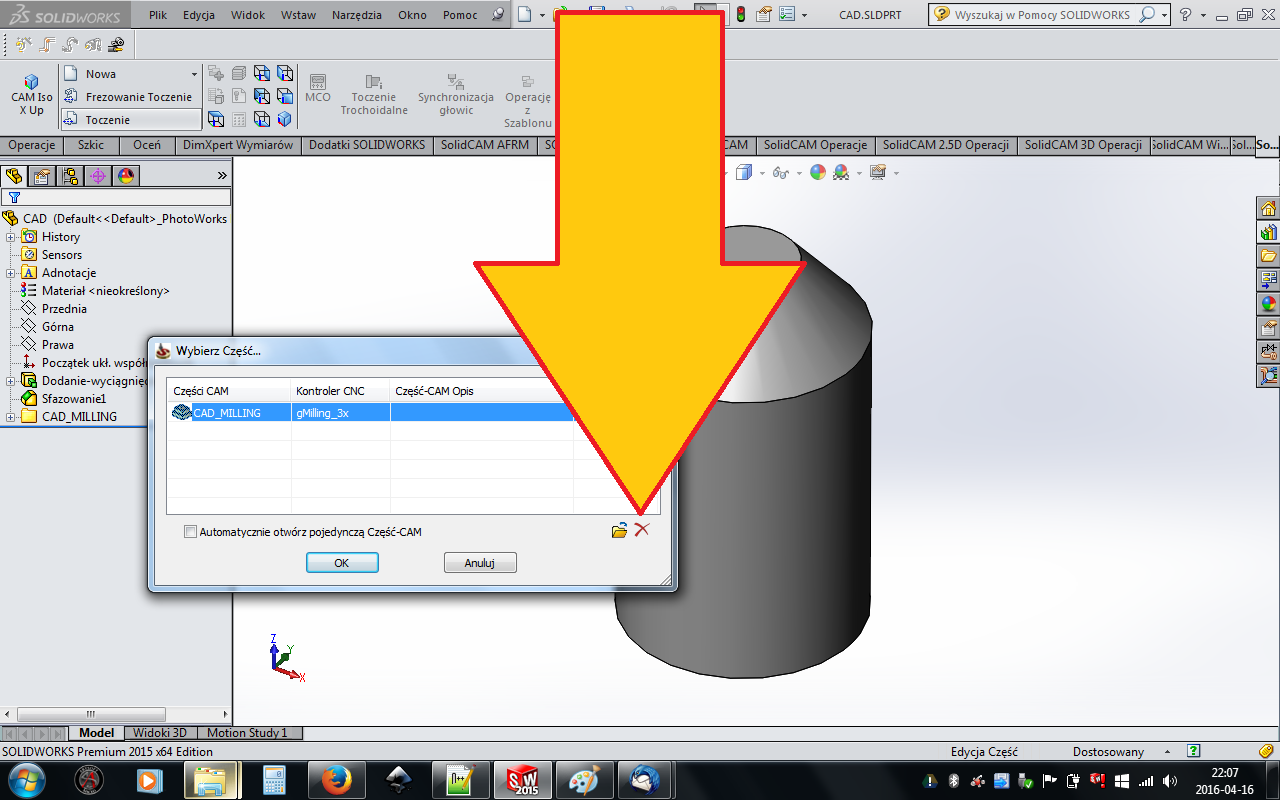
Task: Open the Wstaw menu
Action: [298, 15]
